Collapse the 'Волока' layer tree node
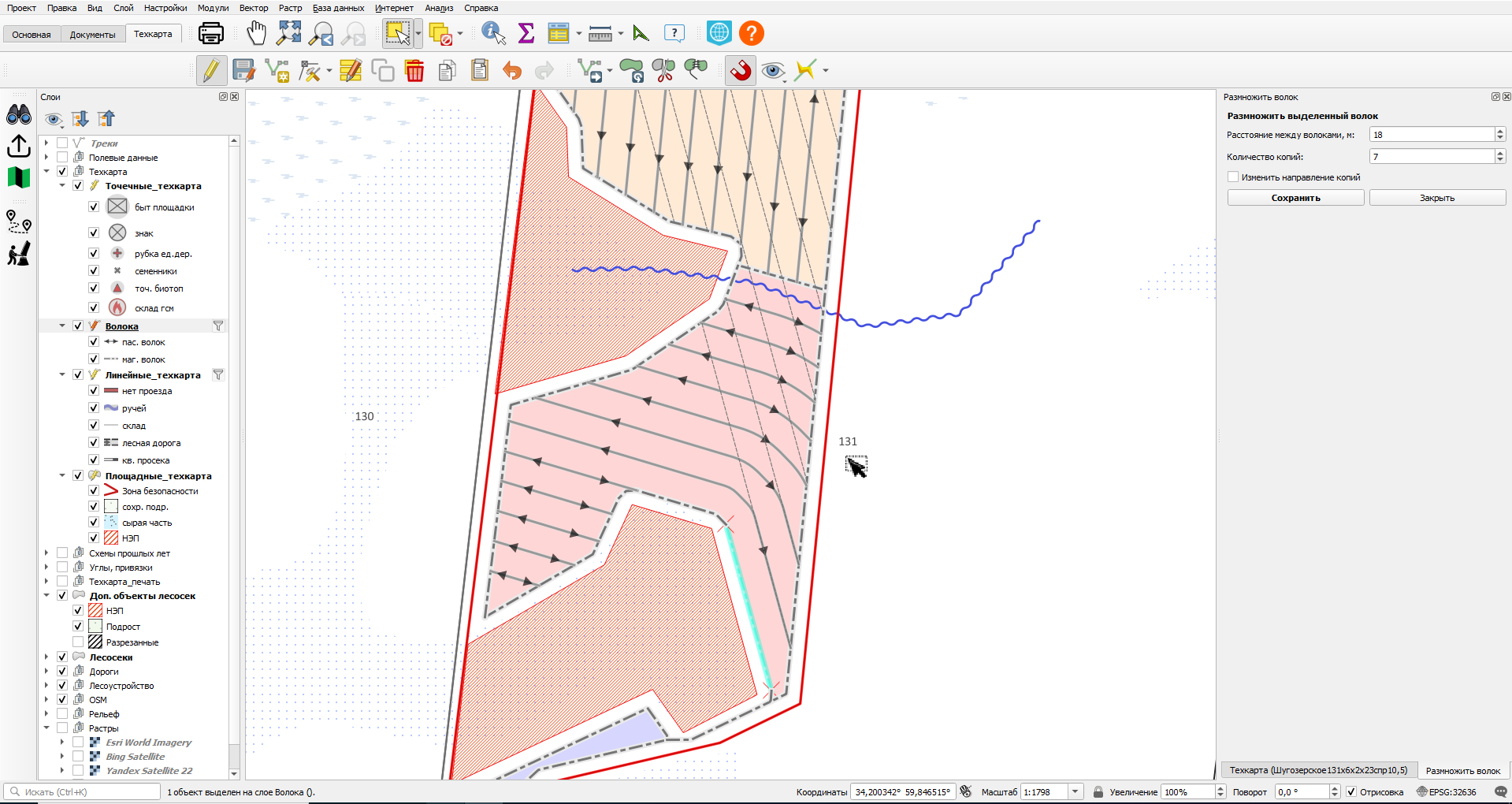Viewport: 1512px width, 804px height. click(62, 326)
